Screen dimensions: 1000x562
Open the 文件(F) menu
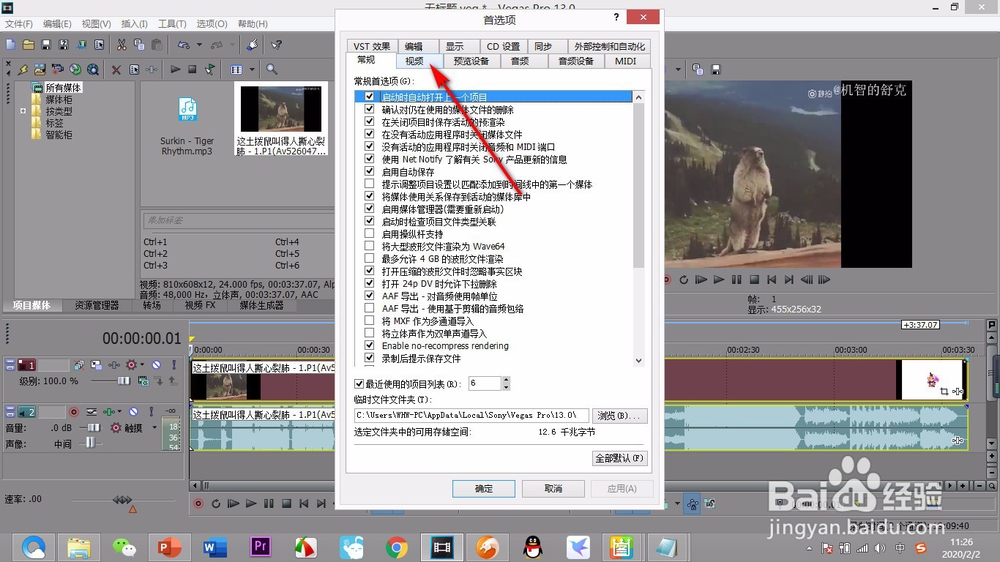[19, 24]
